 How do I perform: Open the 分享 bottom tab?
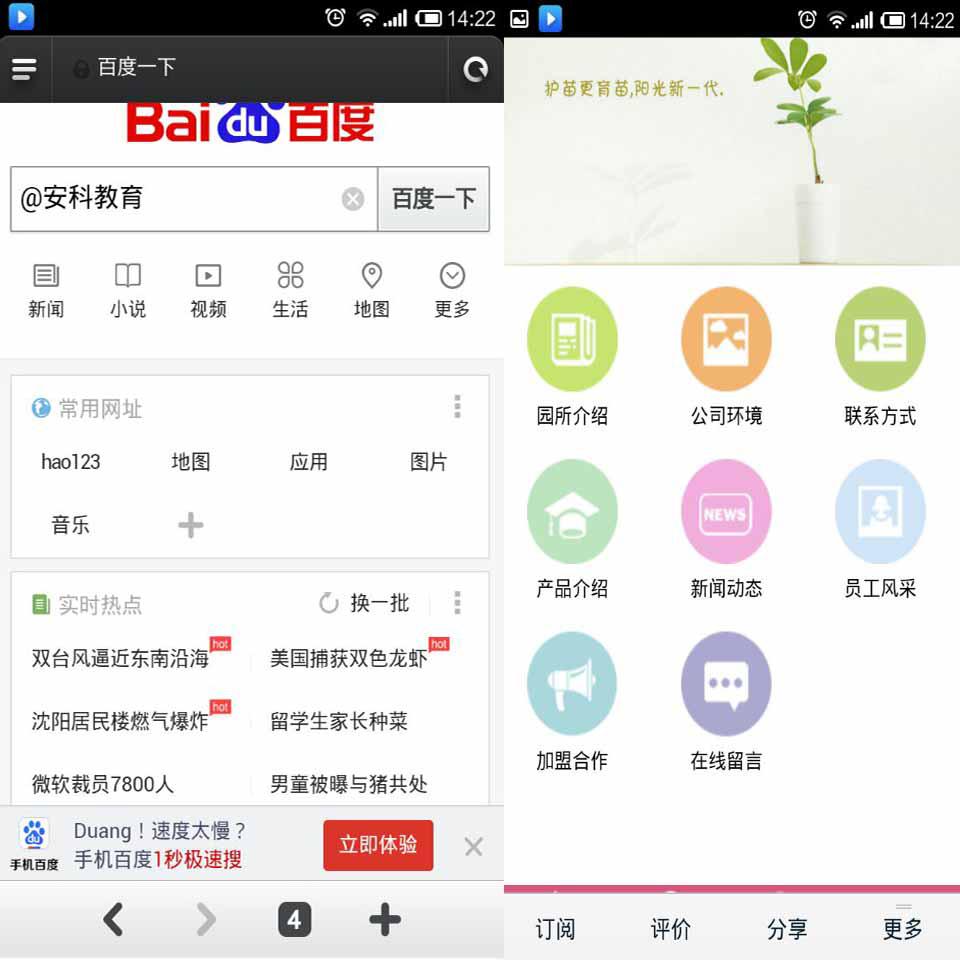(x=787, y=928)
